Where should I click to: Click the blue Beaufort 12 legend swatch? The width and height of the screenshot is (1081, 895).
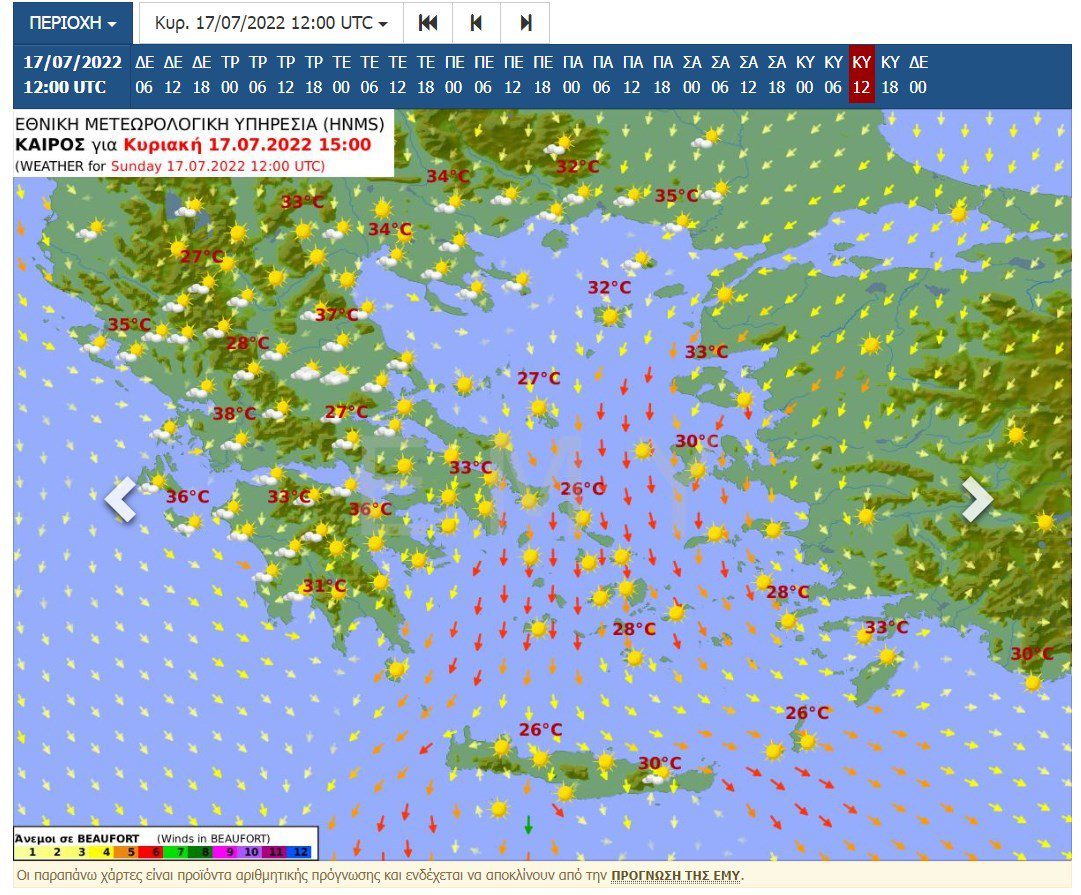pos(303,851)
